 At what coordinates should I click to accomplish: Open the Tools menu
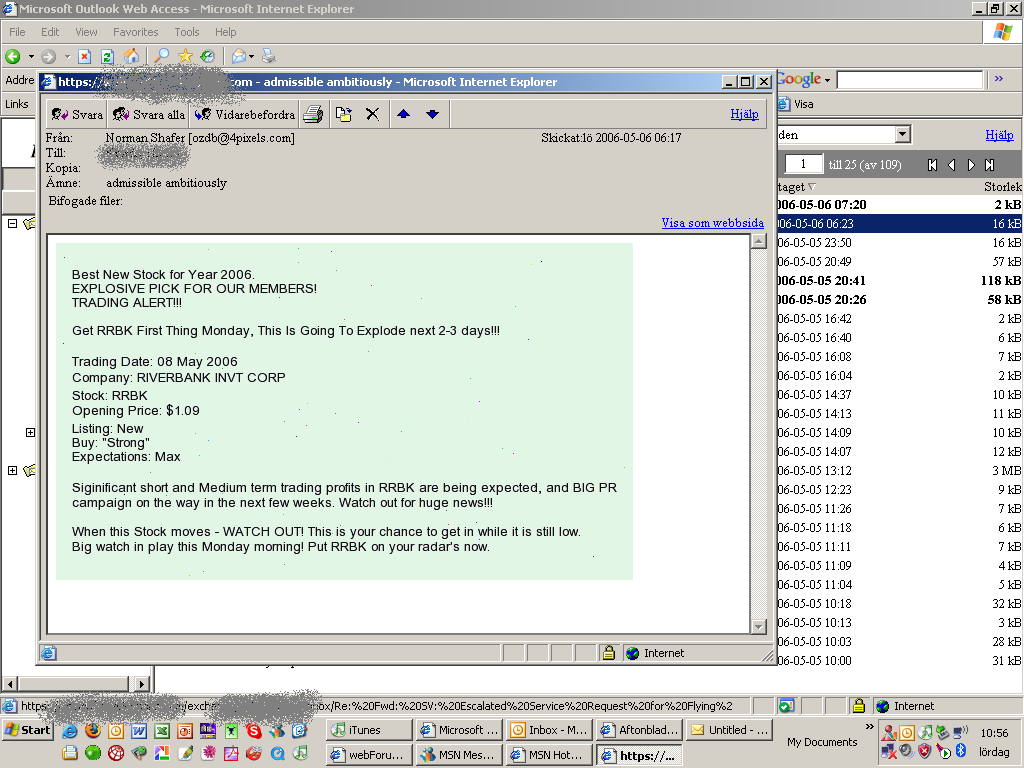tap(186, 32)
